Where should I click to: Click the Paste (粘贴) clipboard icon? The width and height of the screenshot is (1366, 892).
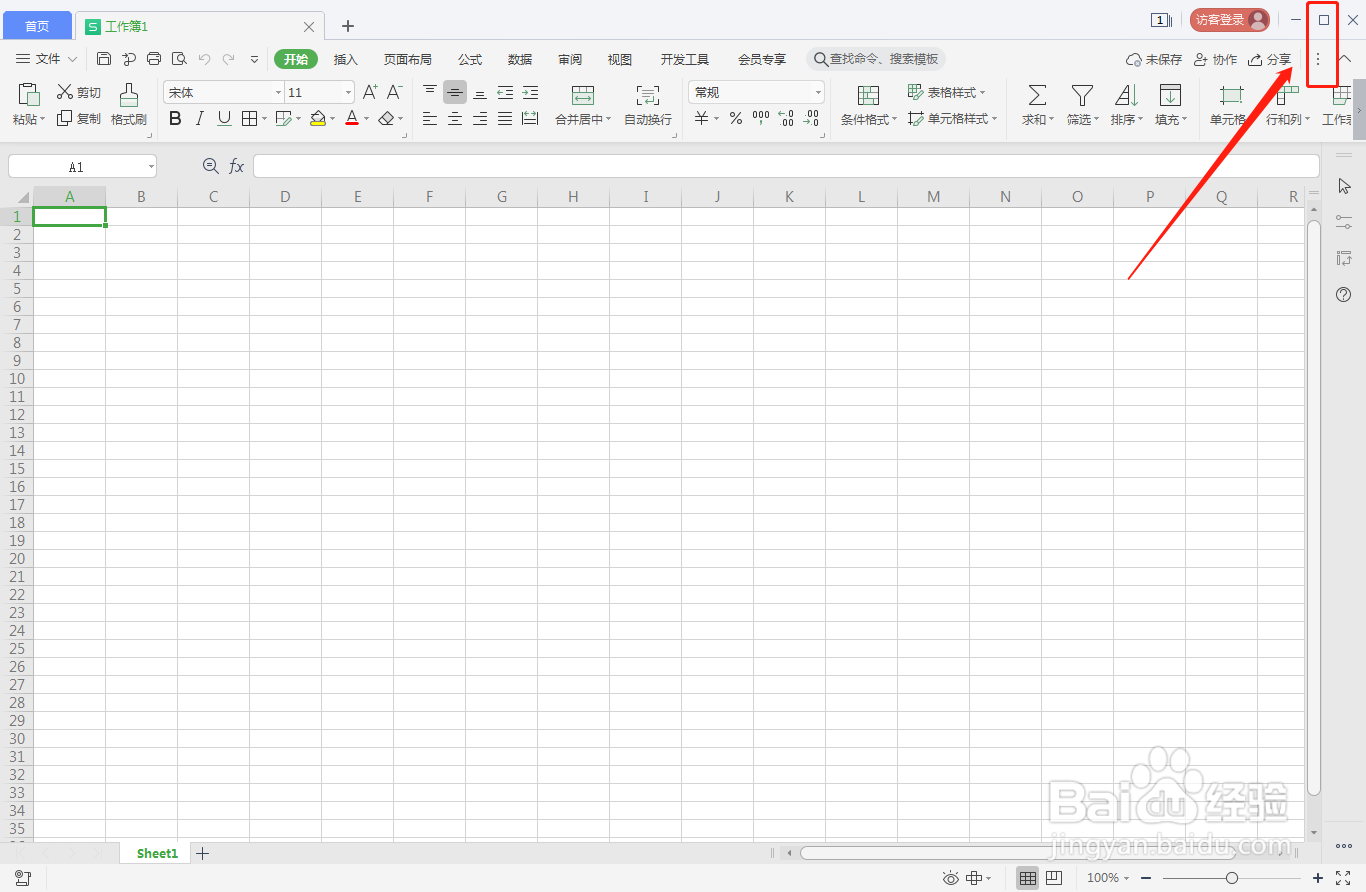[x=29, y=95]
